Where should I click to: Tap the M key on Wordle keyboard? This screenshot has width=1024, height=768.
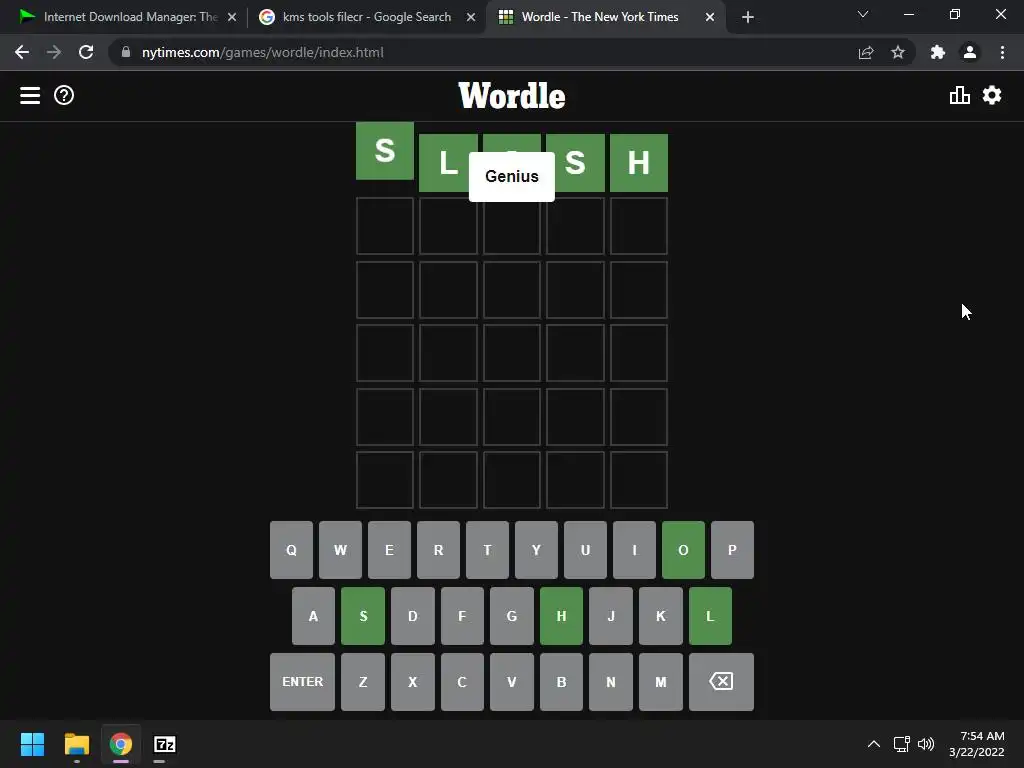coord(661,682)
